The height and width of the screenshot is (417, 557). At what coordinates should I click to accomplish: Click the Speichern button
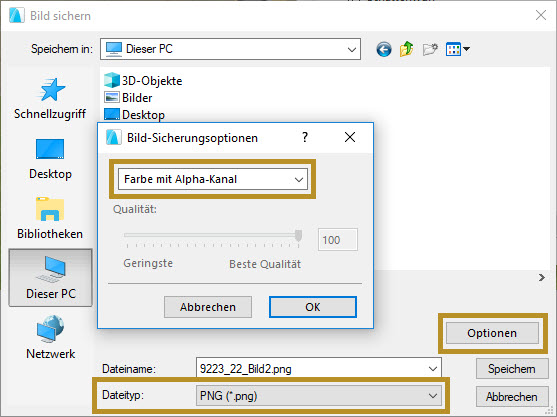pyautogui.click(x=512, y=369)
